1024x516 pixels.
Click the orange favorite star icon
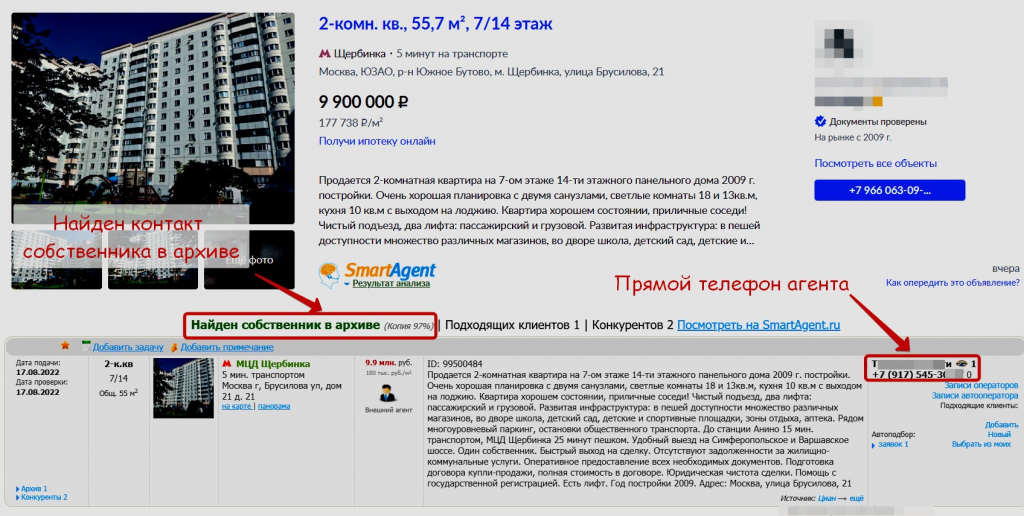[x=65, y=346]
